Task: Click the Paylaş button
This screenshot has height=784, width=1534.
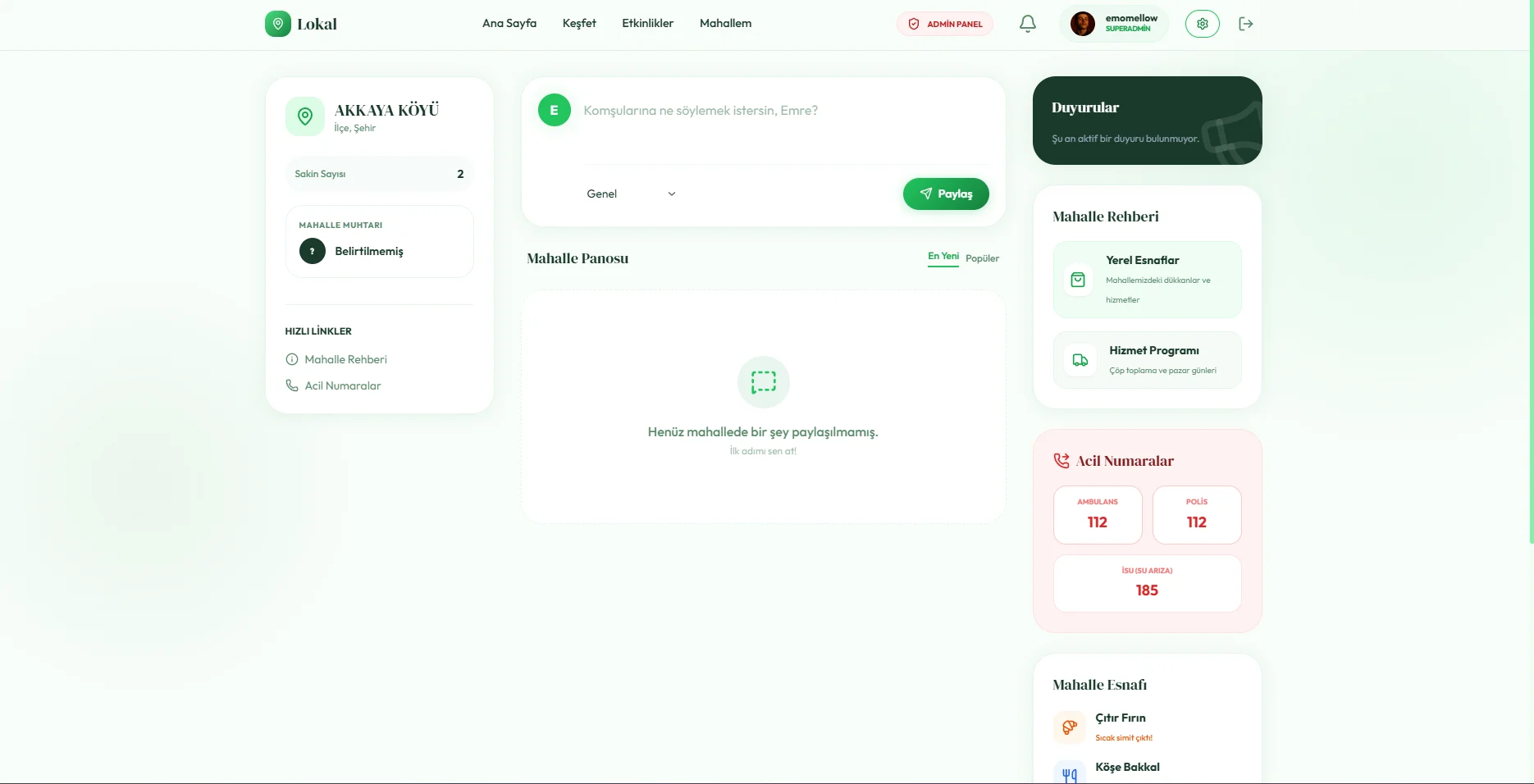Action: point(946,194)
